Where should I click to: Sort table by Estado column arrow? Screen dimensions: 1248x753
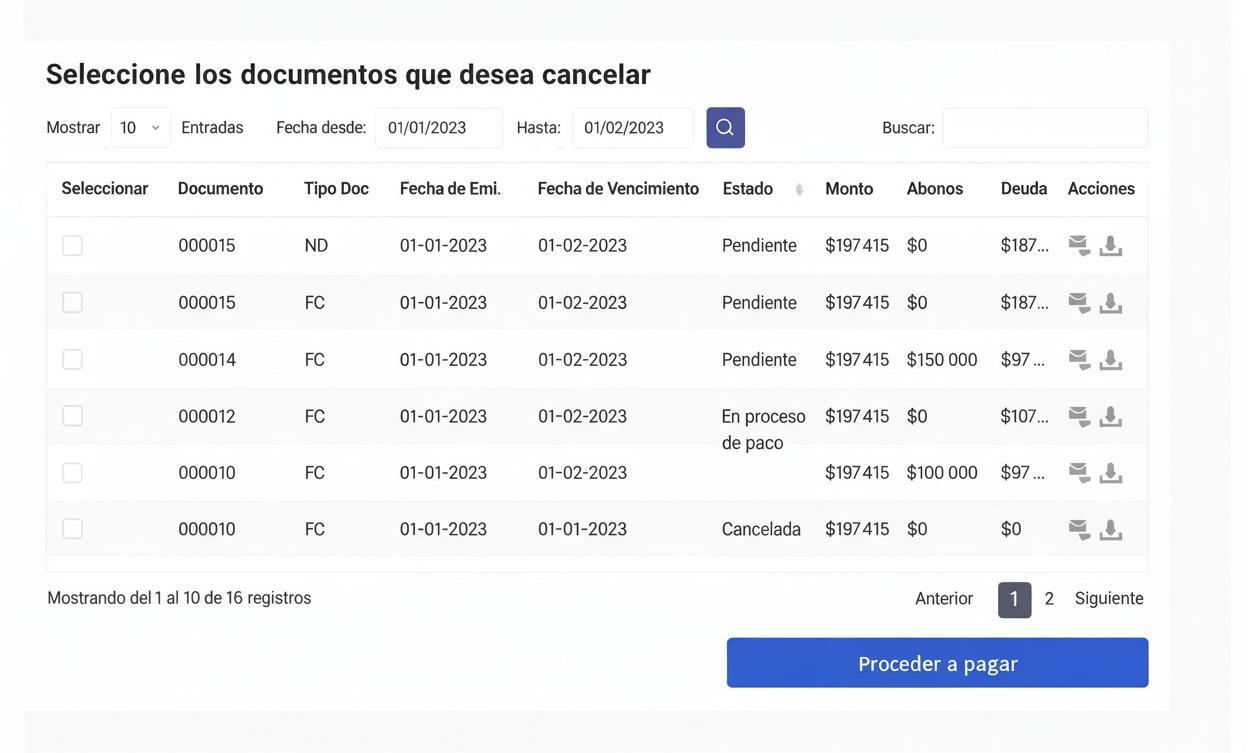[x=799, y=189]
